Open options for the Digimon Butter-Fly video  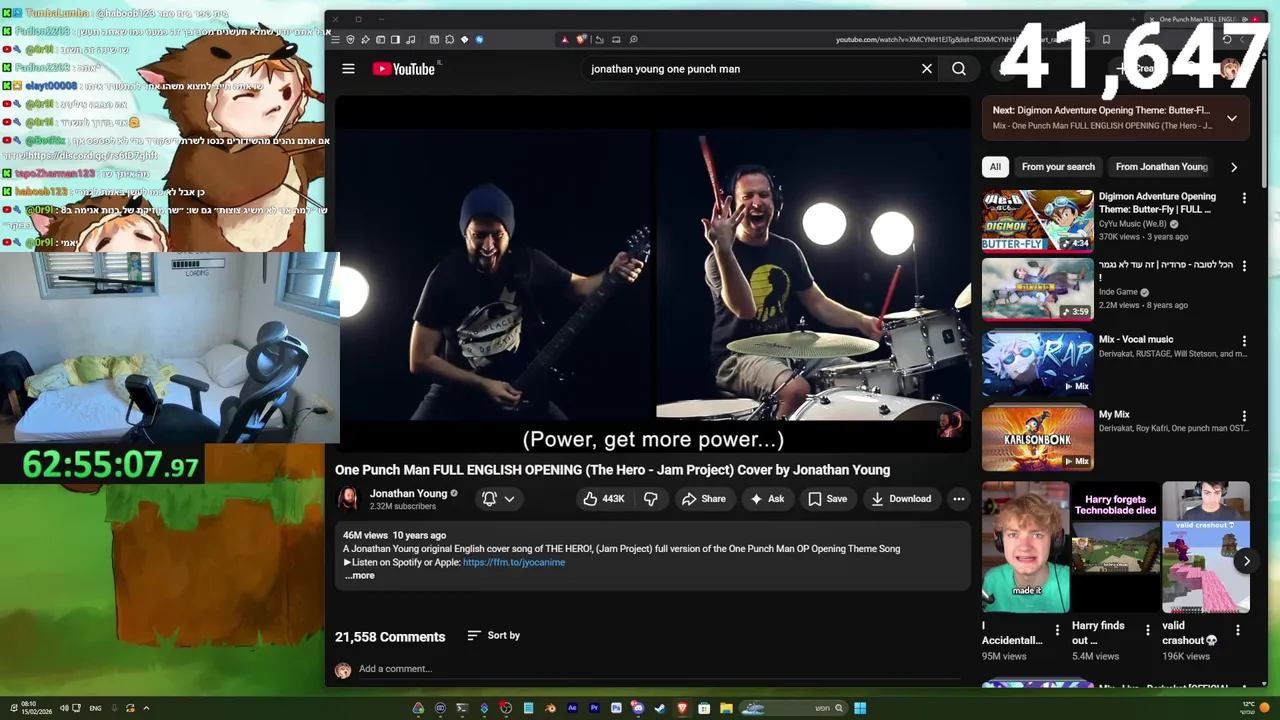[1244, 198]
